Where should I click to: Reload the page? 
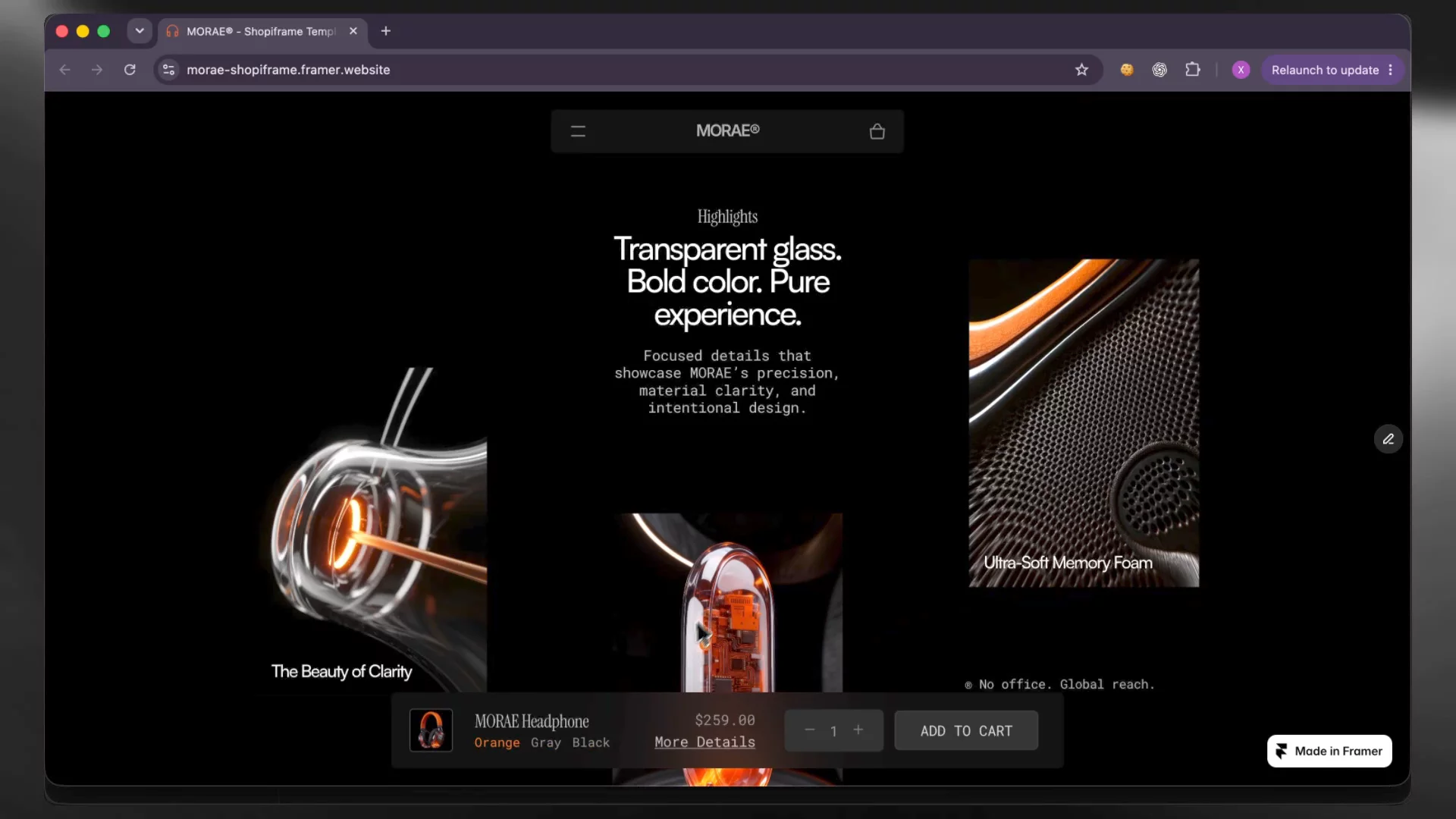130,70
